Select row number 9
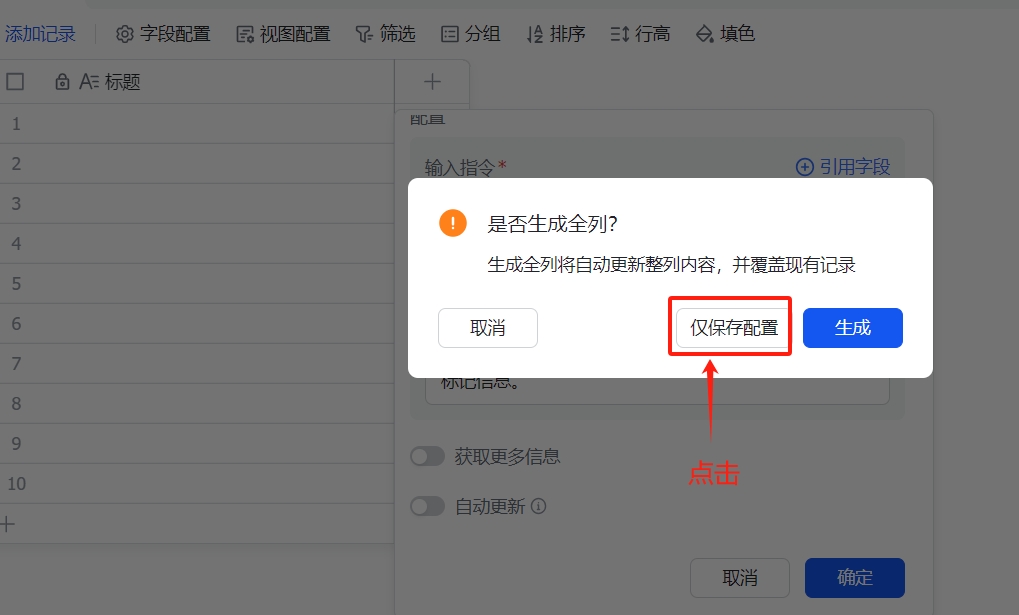The width and height of the screenshot is (1019, 615). point(16,444)
